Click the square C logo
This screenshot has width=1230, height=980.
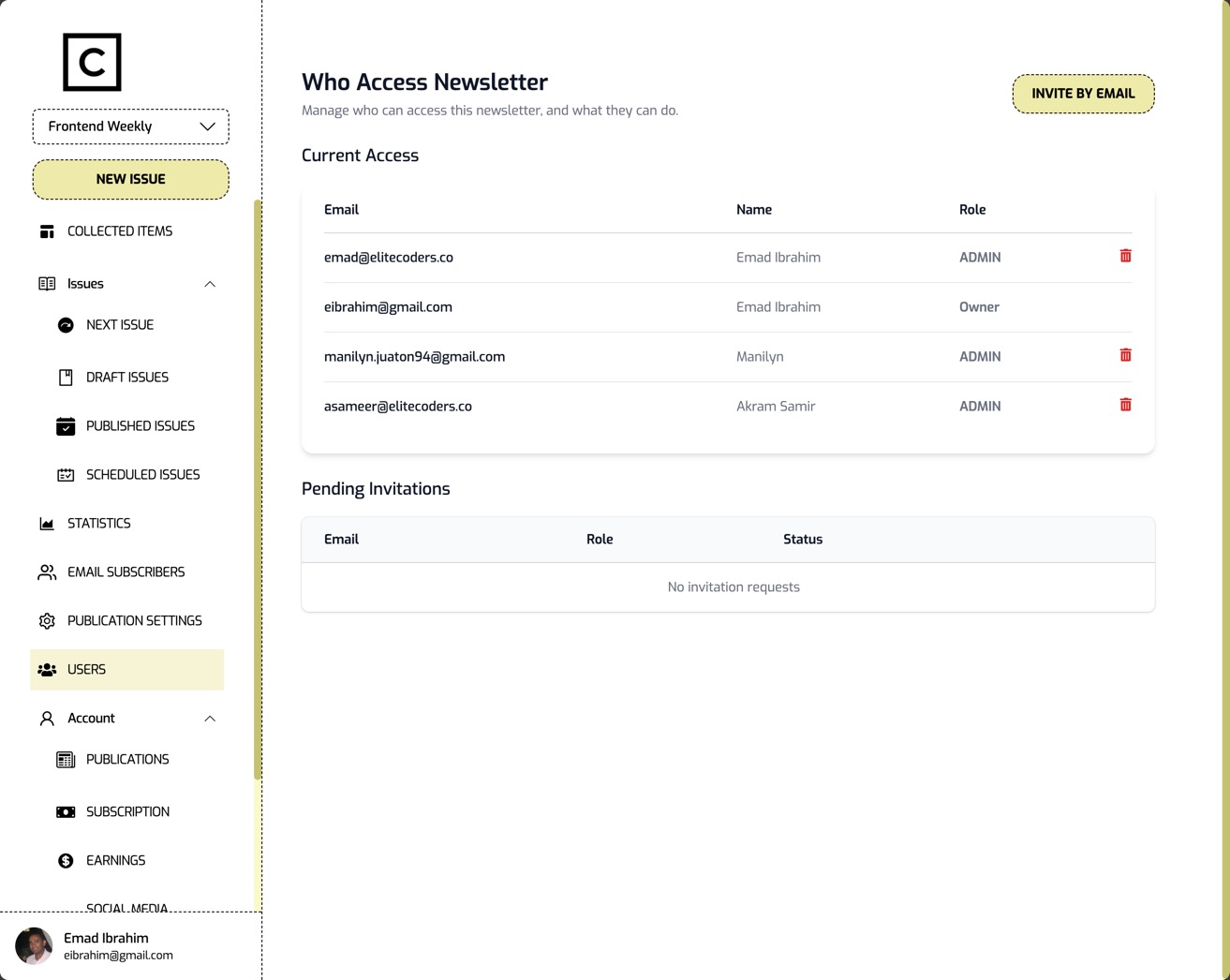[x=92, y=63]
